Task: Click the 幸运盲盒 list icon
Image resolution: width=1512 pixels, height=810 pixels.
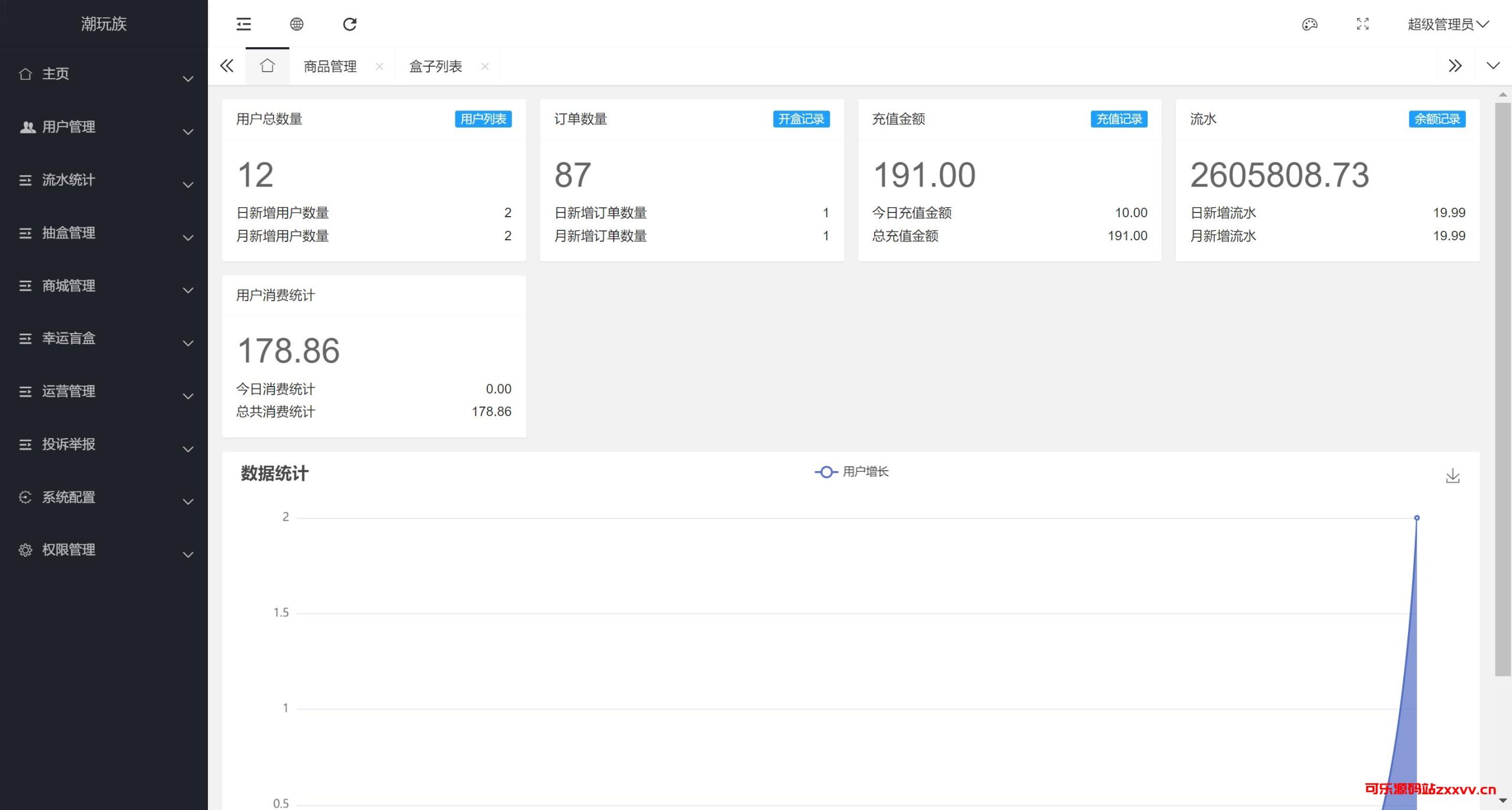Action: (x=25, y=339)
